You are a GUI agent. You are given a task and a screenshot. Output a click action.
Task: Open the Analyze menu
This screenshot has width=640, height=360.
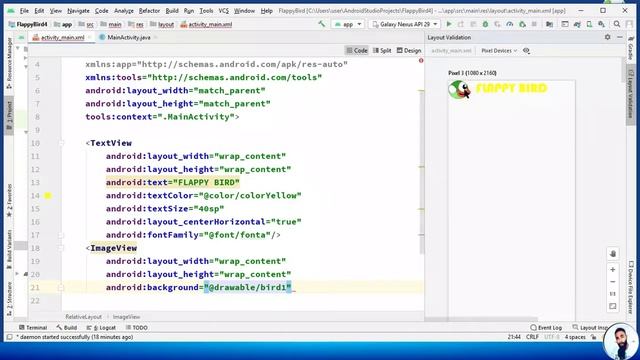124,11
